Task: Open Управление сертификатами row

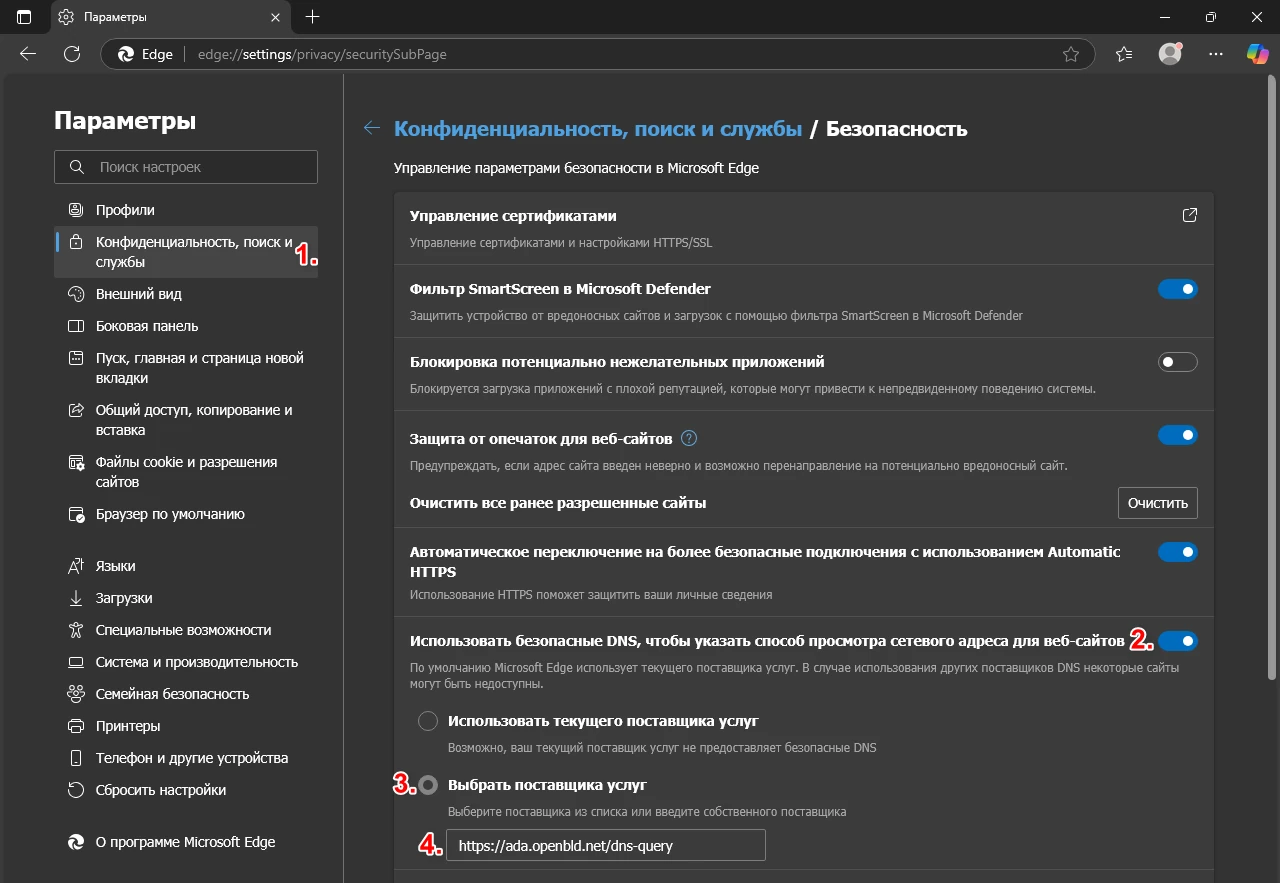Action: pos(804,228)
